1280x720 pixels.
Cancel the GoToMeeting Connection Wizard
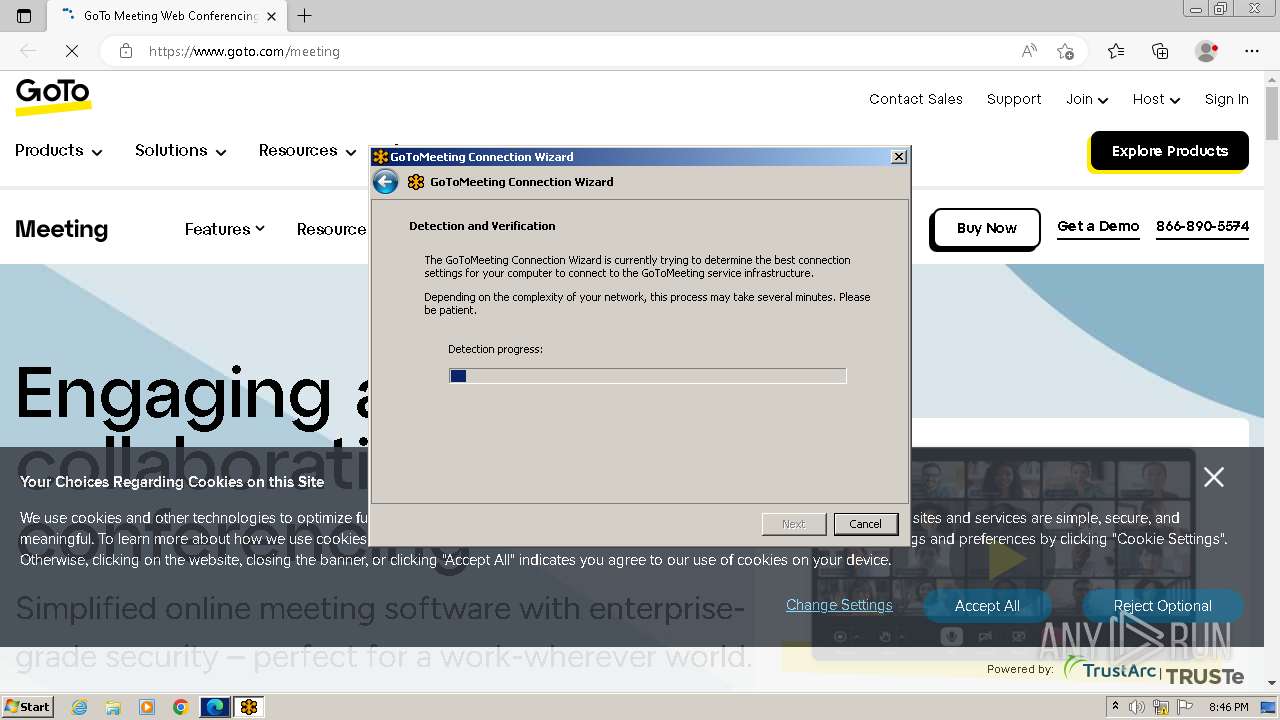tap(865, 524)
